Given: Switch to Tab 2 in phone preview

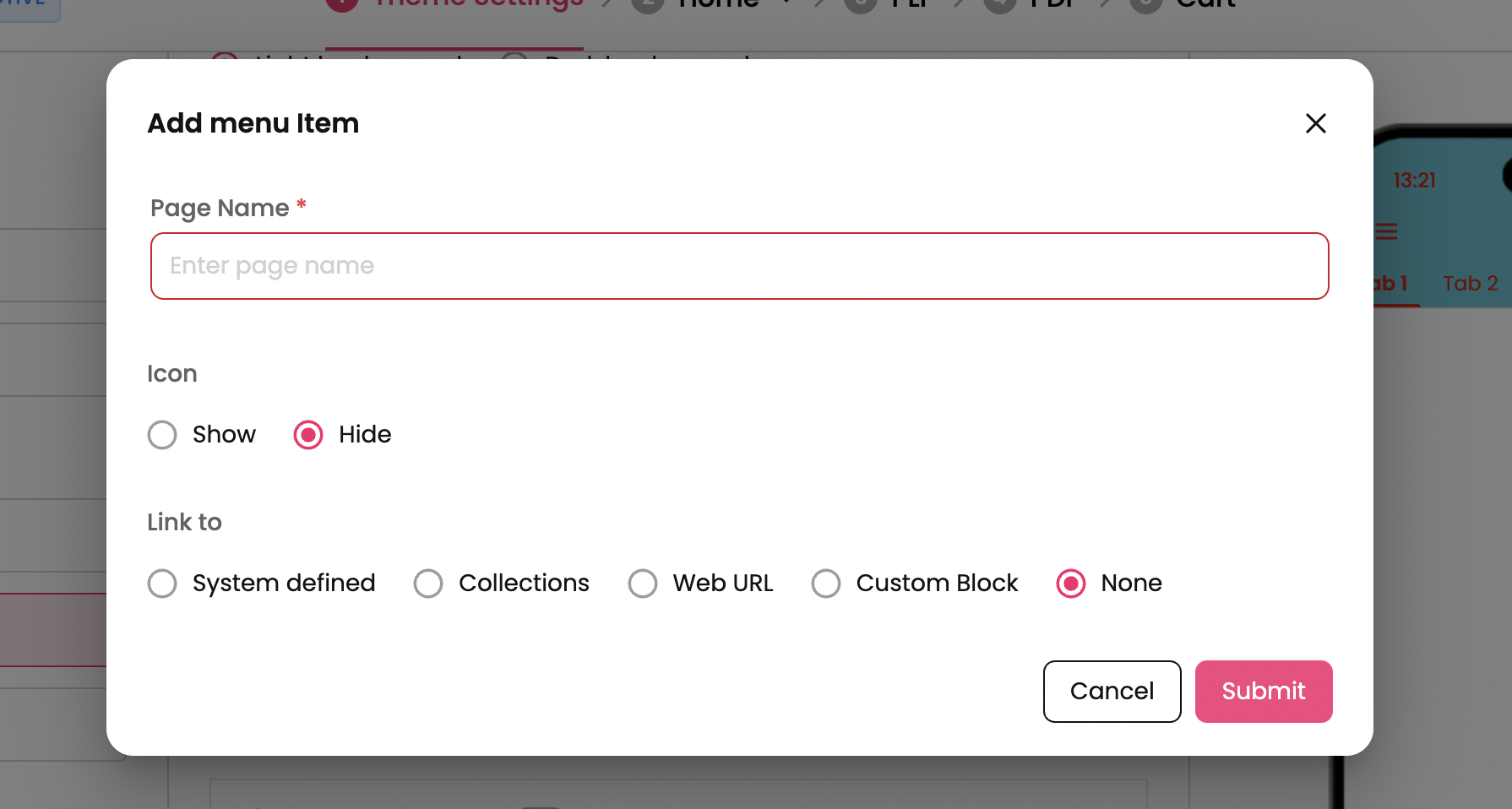Looking at the screenshot, I should tap(1470, 284).
